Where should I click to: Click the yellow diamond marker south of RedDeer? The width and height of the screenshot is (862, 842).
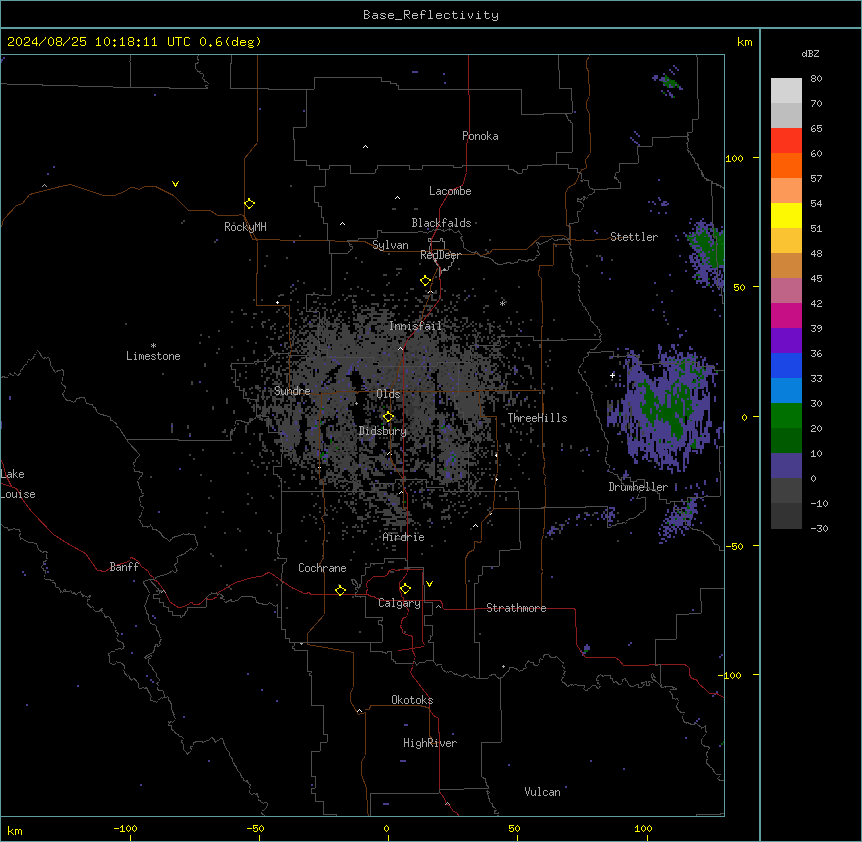tap(425, 281)
